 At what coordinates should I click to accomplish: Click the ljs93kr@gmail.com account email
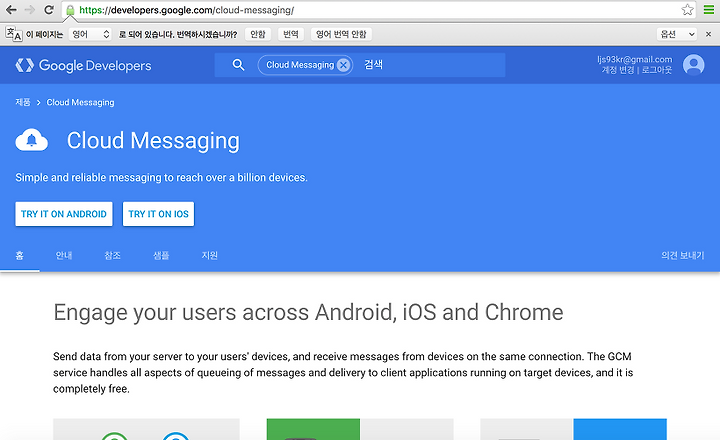[634, 59]
